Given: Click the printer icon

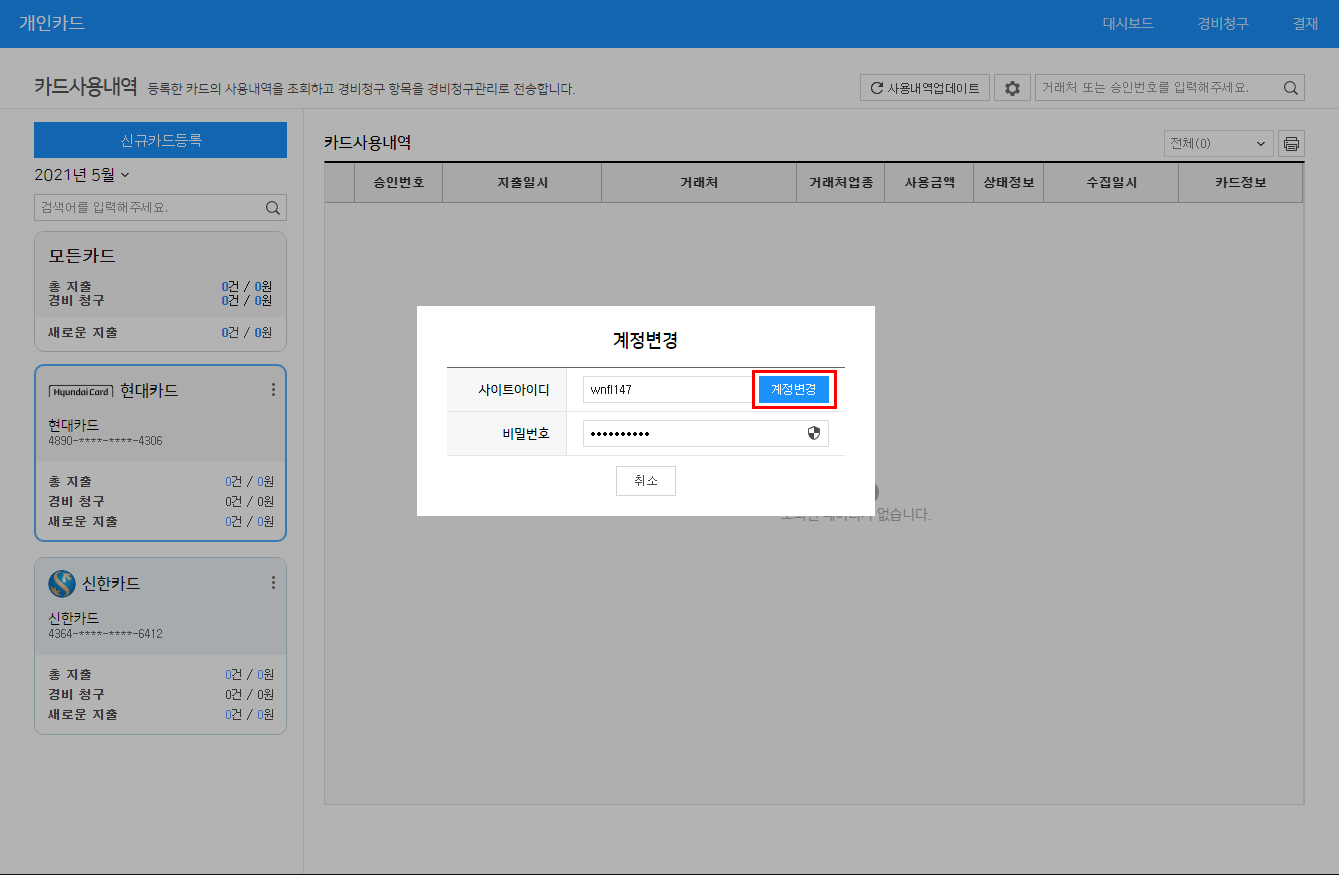Looking at the screenshot, I should [1291, 144].
